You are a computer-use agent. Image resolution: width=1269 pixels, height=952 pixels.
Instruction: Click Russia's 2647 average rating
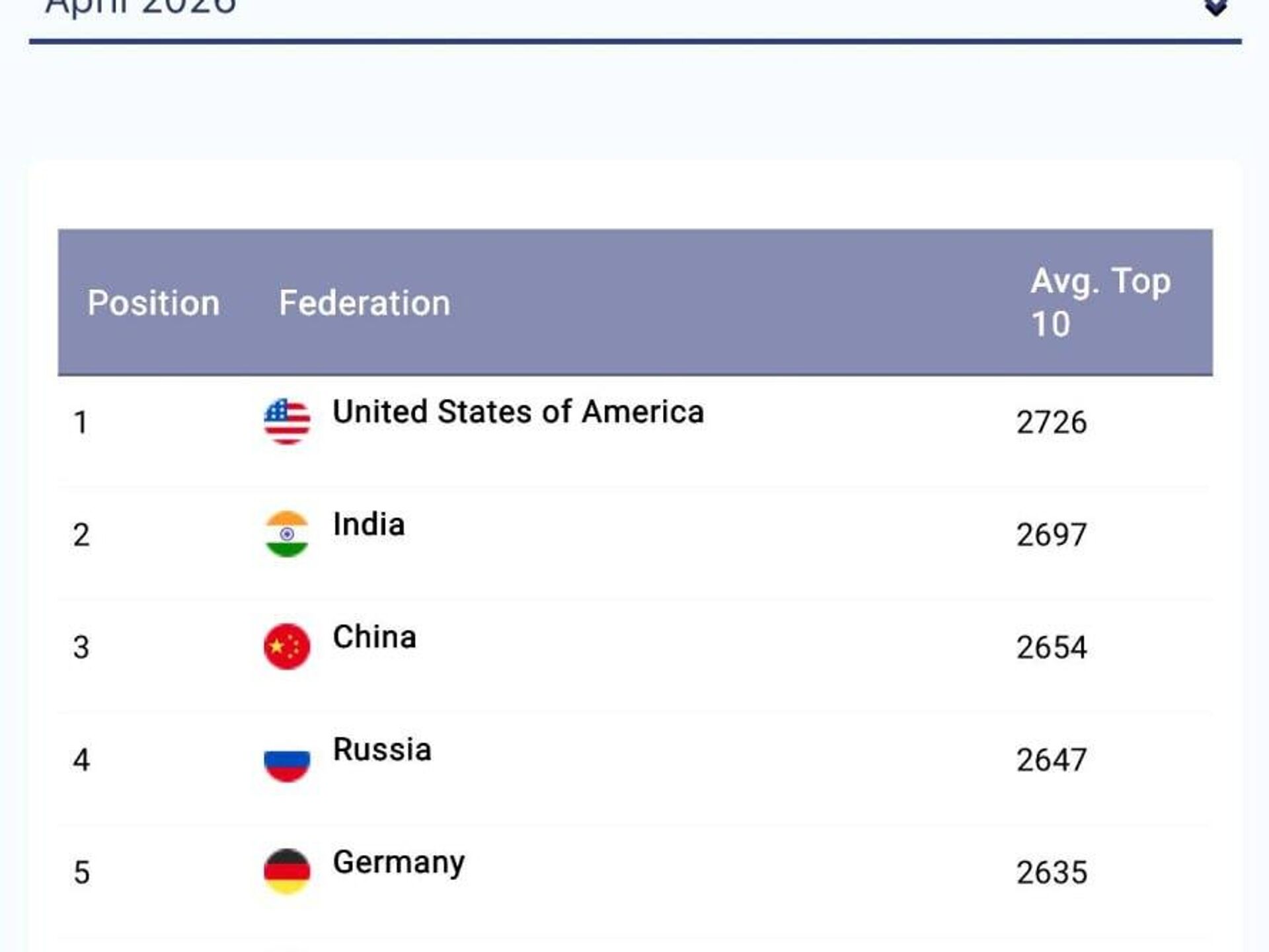1052,760
